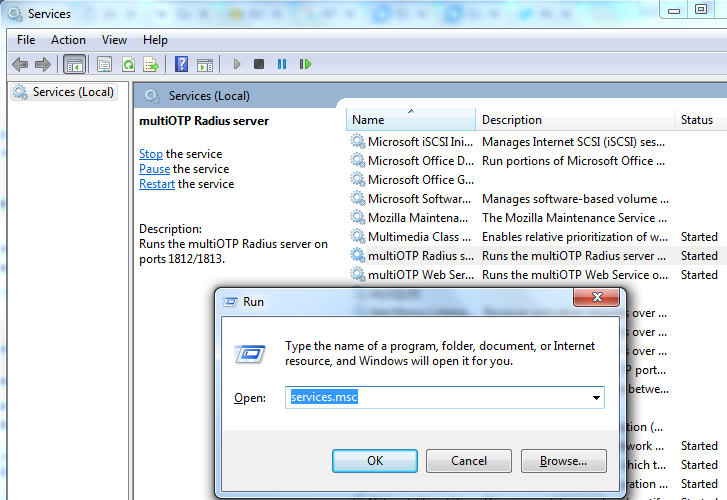Viewport: 727px width, 500px height.
Task: Select the Microsoft Office G... service name
Action: point(421,179)
